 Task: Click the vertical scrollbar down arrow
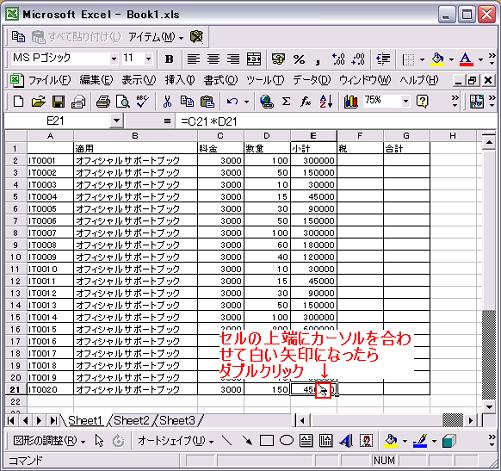489,407
